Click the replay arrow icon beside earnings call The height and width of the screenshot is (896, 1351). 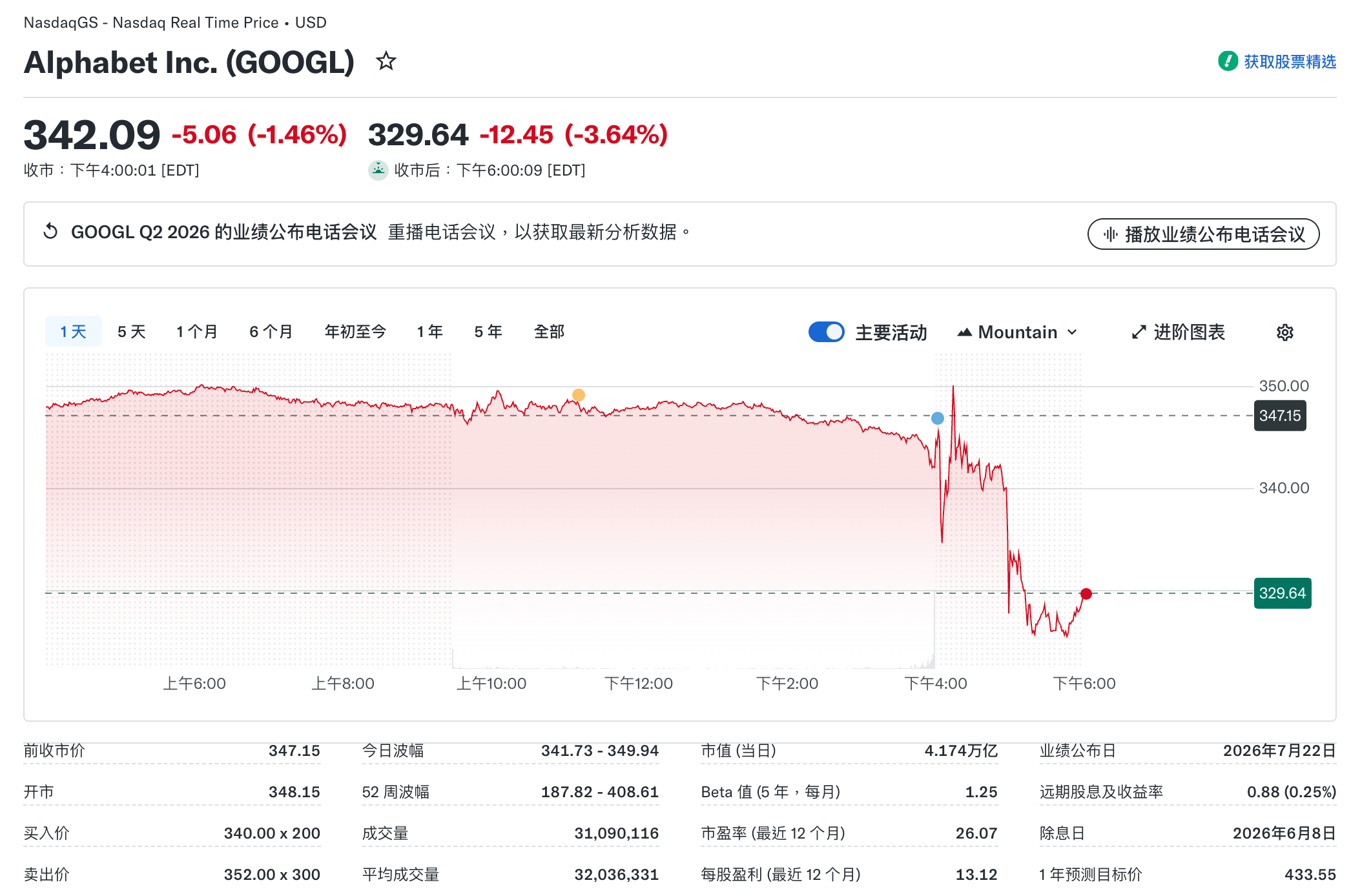(x=50, y=231)
